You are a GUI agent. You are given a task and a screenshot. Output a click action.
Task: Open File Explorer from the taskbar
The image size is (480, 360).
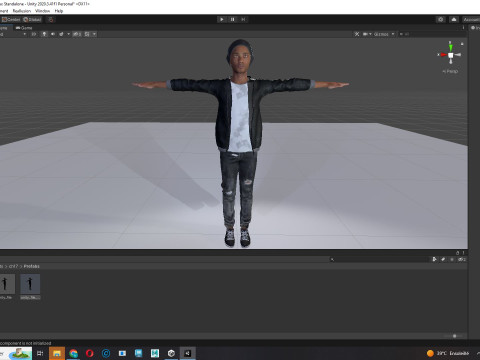point(57,353)
